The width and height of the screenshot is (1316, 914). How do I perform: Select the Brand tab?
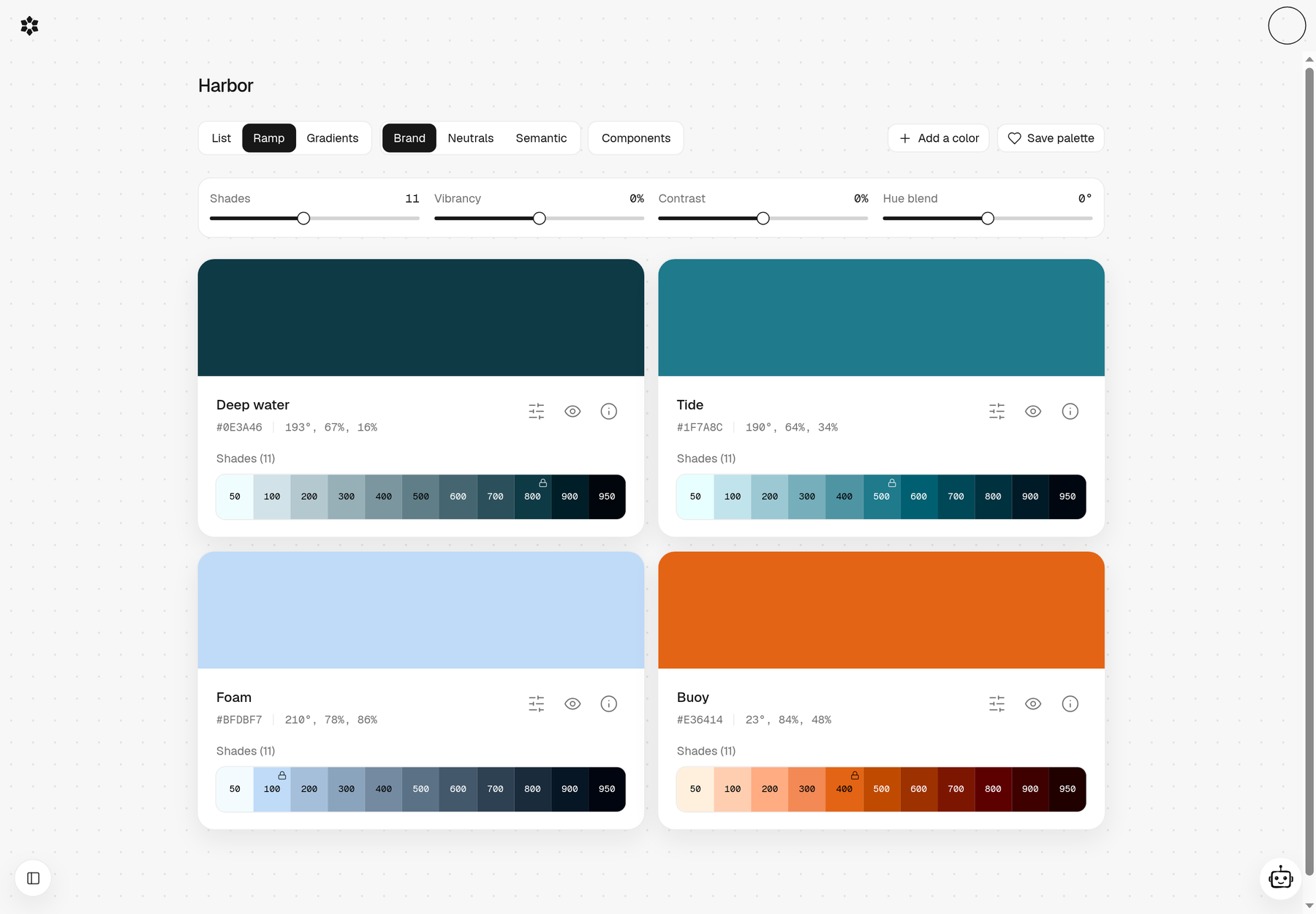(409, 138)
